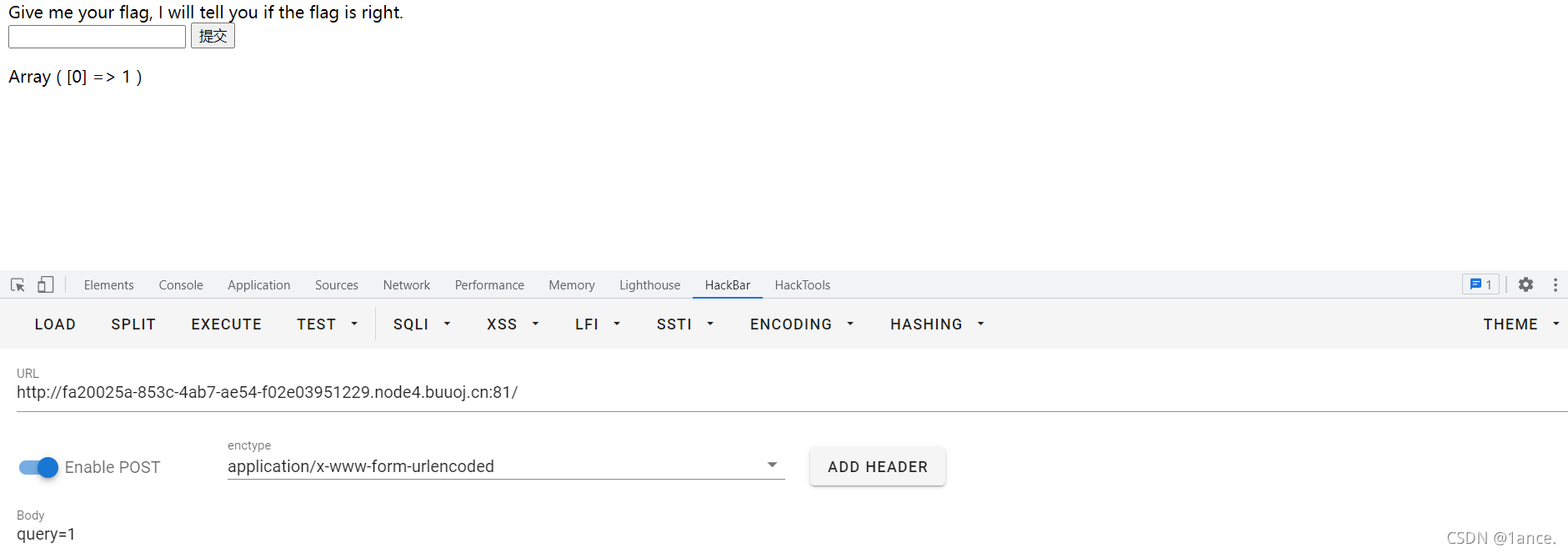Click the ADD HEADER button

pyautogui.click(x=878, y=467)
